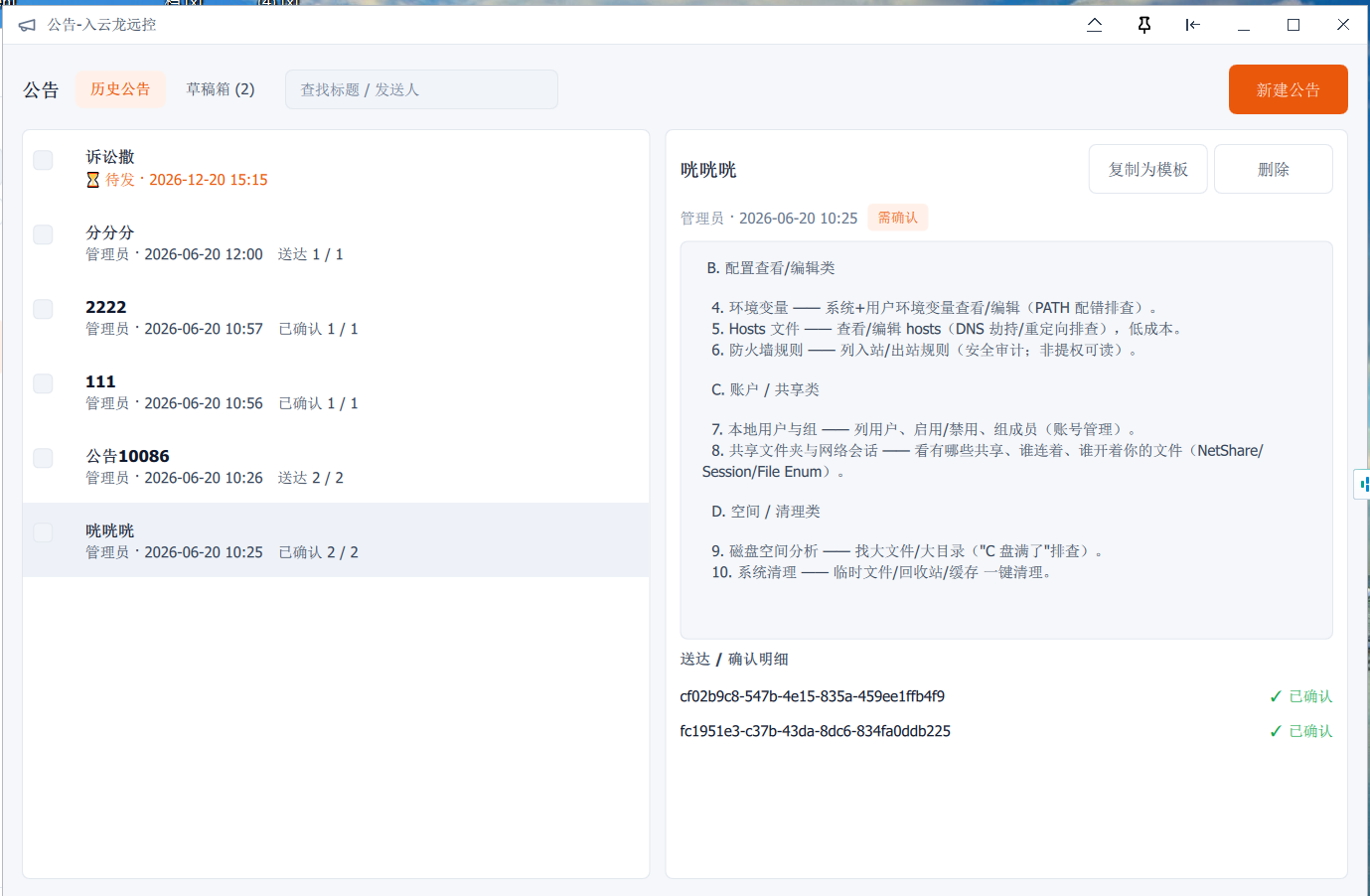Click recipient ID fc1951e3-c37b-43da-8dc6-834fa0ddb225

coord(816,731)
